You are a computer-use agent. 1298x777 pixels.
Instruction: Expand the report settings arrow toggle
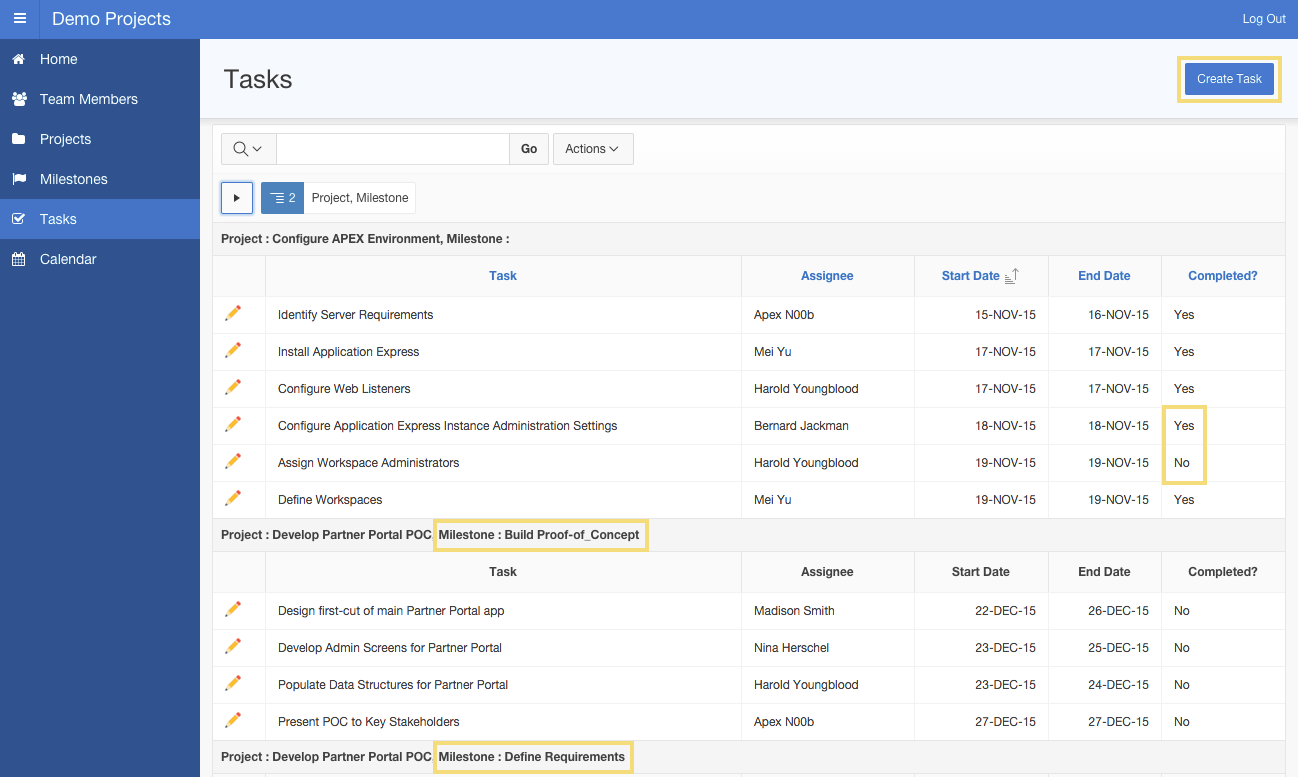coord(237,198)
